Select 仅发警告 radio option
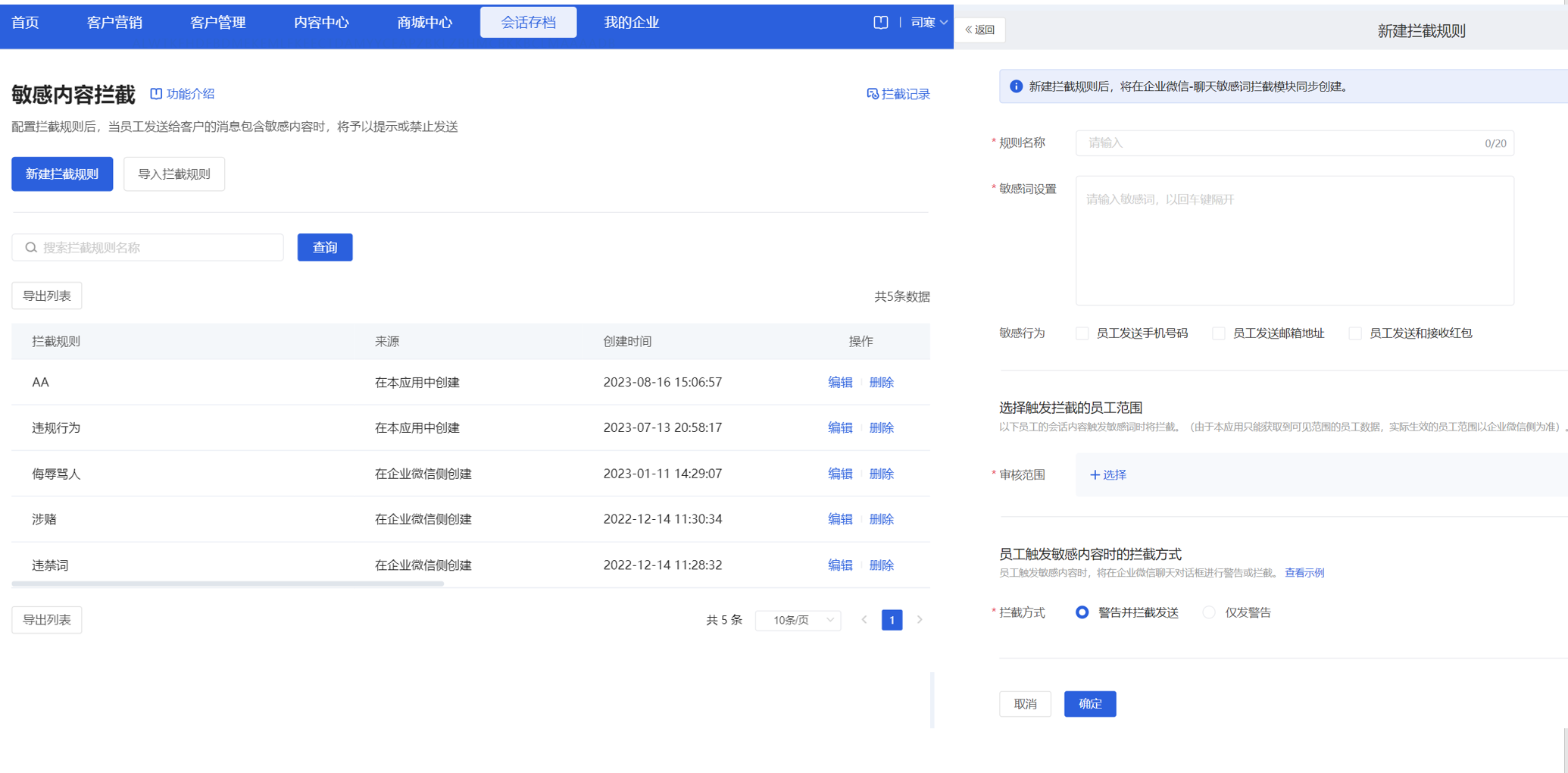Image resolution: width=1568 pixels, height=773 pixels. coord(1209,612)
